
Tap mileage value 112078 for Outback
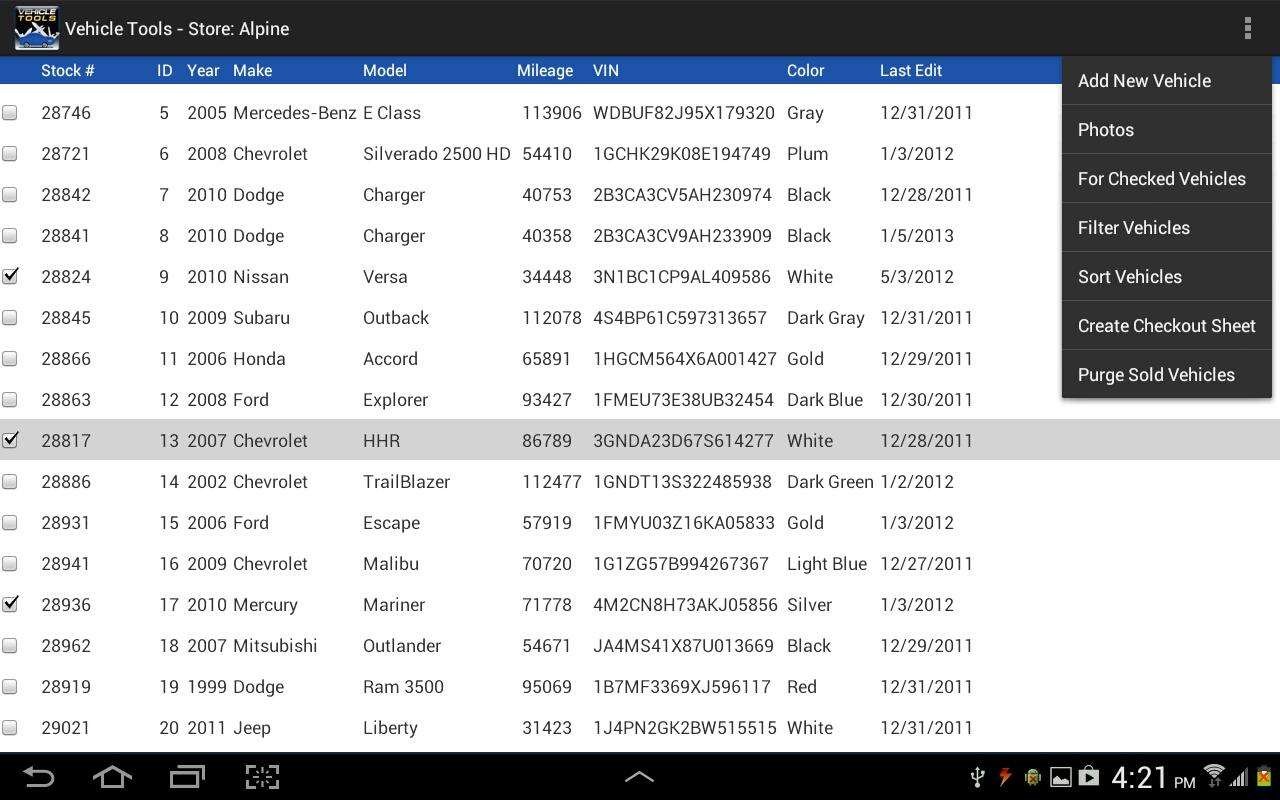pyautogui.click(x=552, y=318)
